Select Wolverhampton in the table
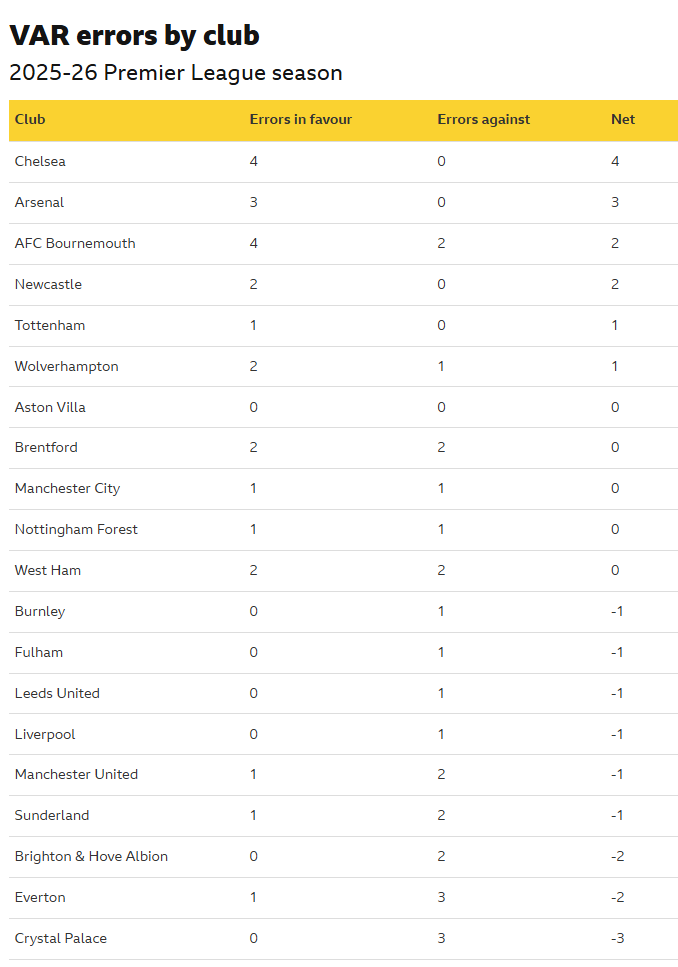 [67, 366]
